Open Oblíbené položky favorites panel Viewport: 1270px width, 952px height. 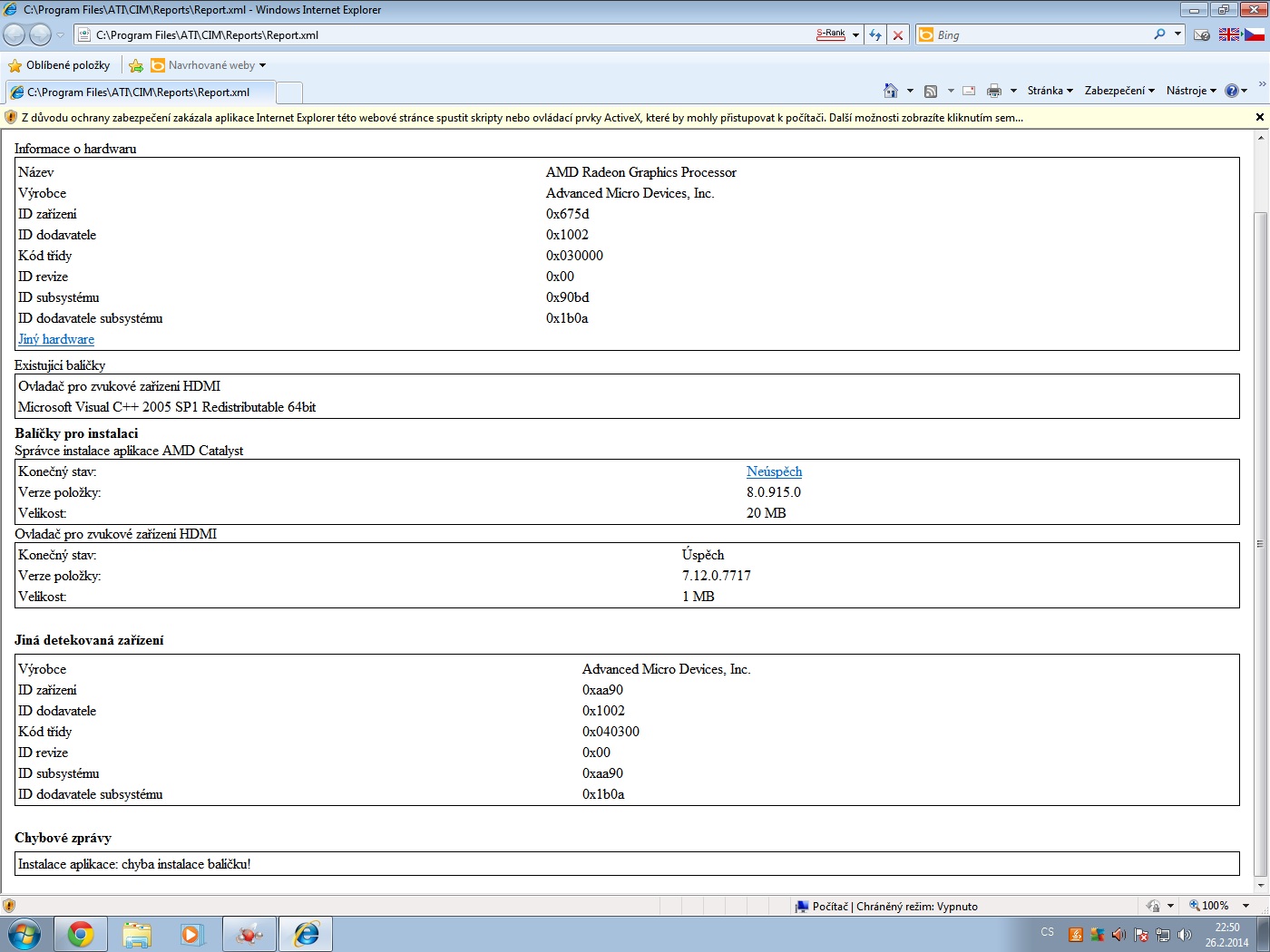pyautogui.click(x=59, y=65)
